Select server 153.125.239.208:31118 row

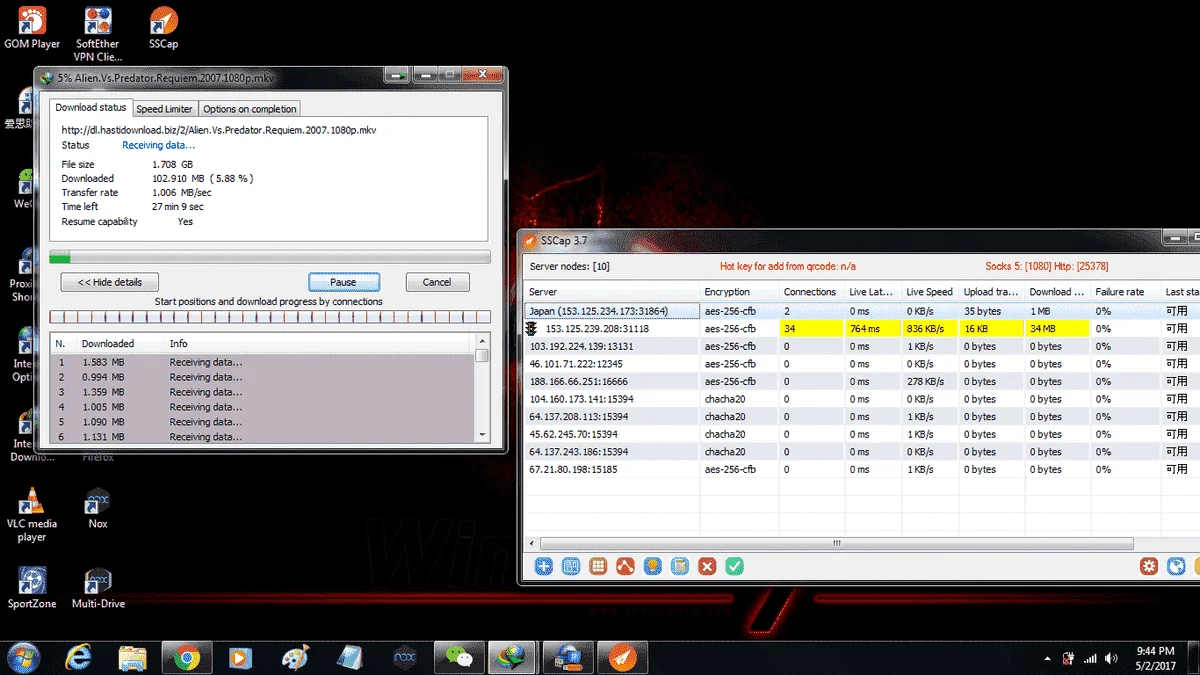click(860, 328)
